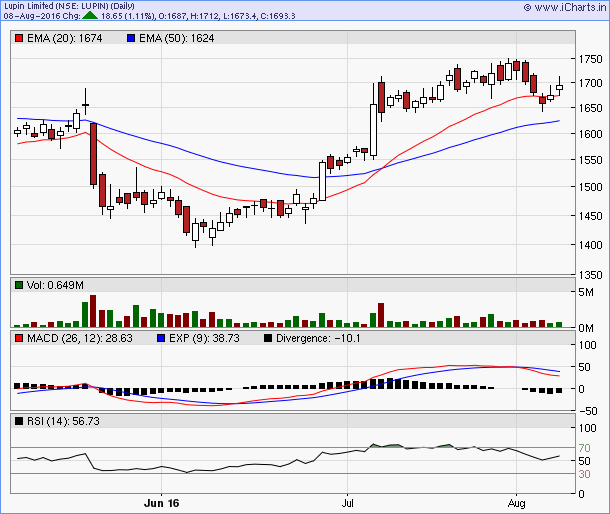Image resolution: width=610 pixels, height=514 pixels.
Task: Click the large white candlestick in early July
Action: tap(373, 130)
